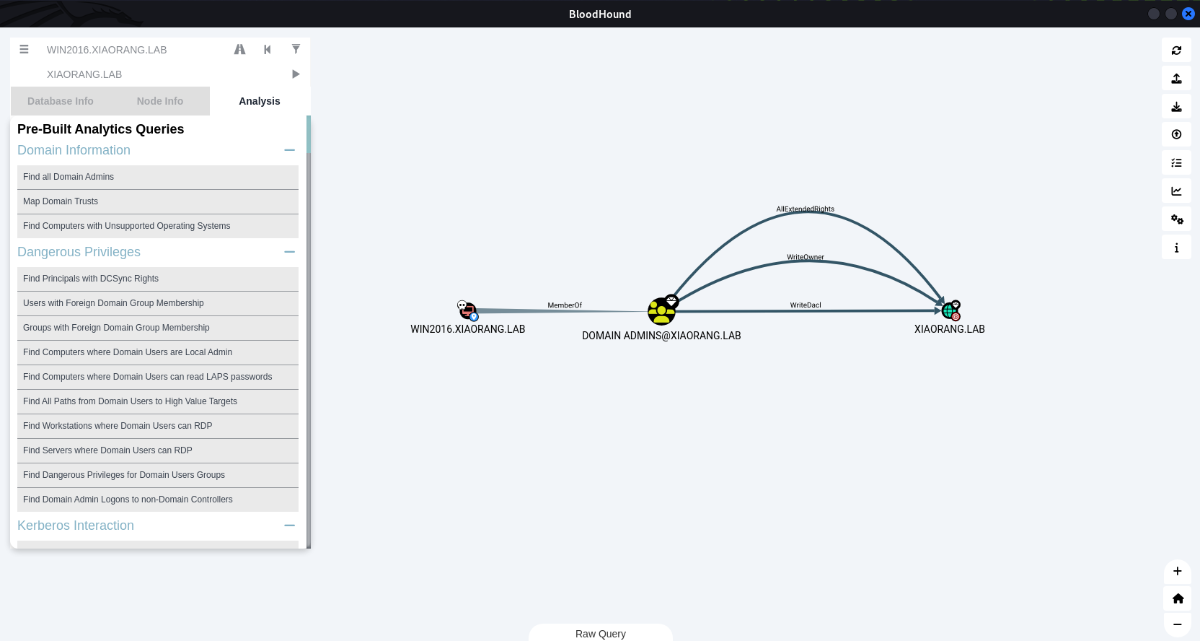
Task: Click the Analysis panel scrollbar
Action: (x=309, y=134)
